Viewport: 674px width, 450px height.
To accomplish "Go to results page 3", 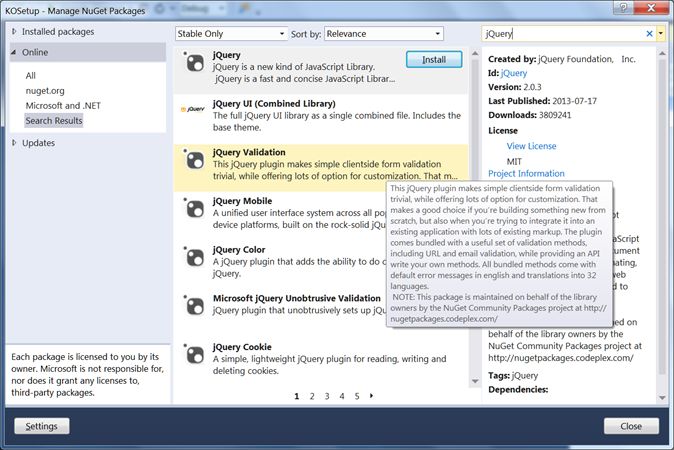I will (x=327, y=396).
